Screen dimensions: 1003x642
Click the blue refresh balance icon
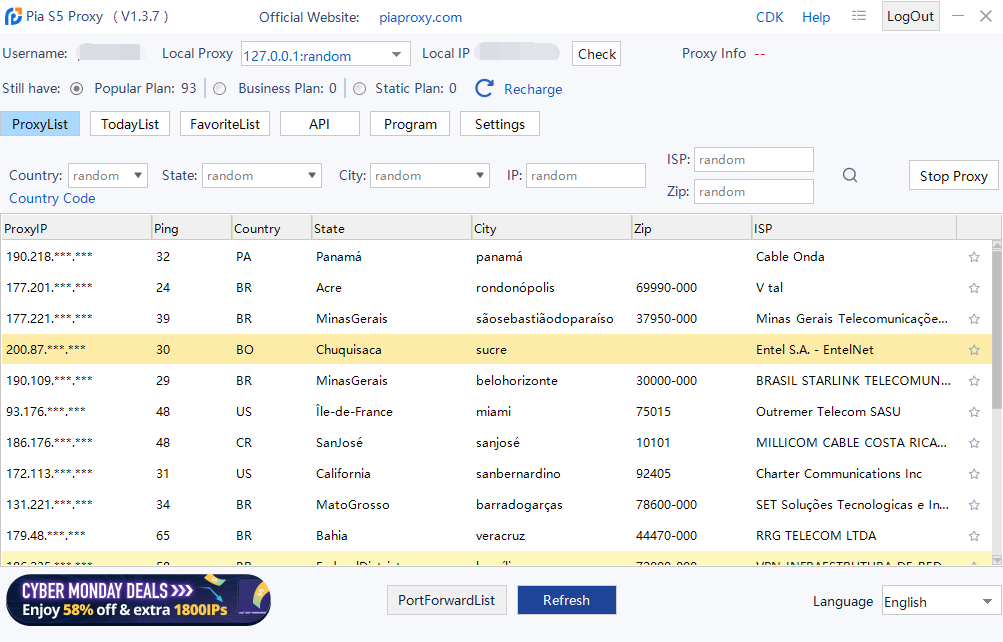(484, 88)
